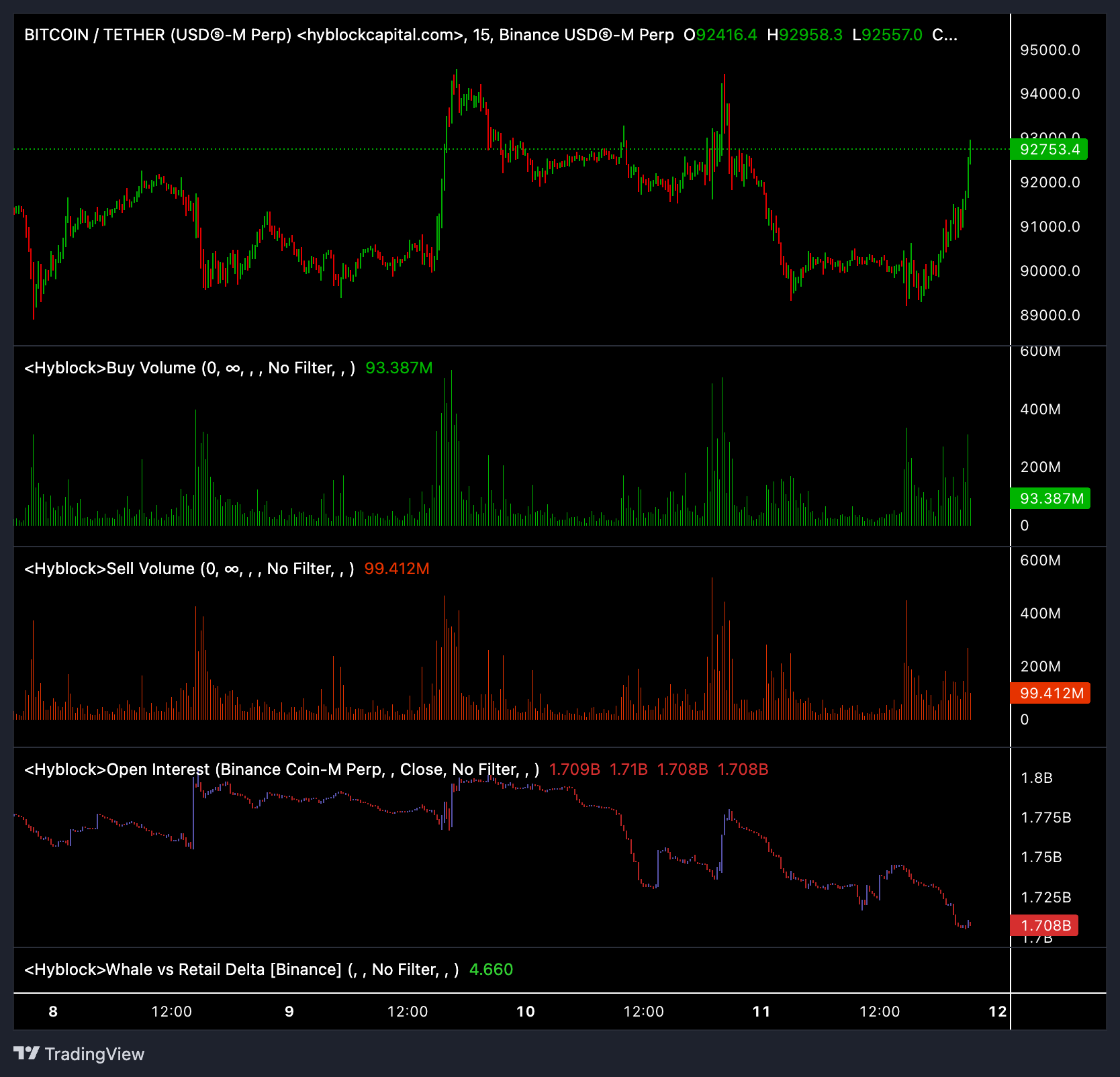The image size is (1120, 1077).
Task: Click the 200M label on Sell Volume axis
Action: click(x=1040, y=667)
